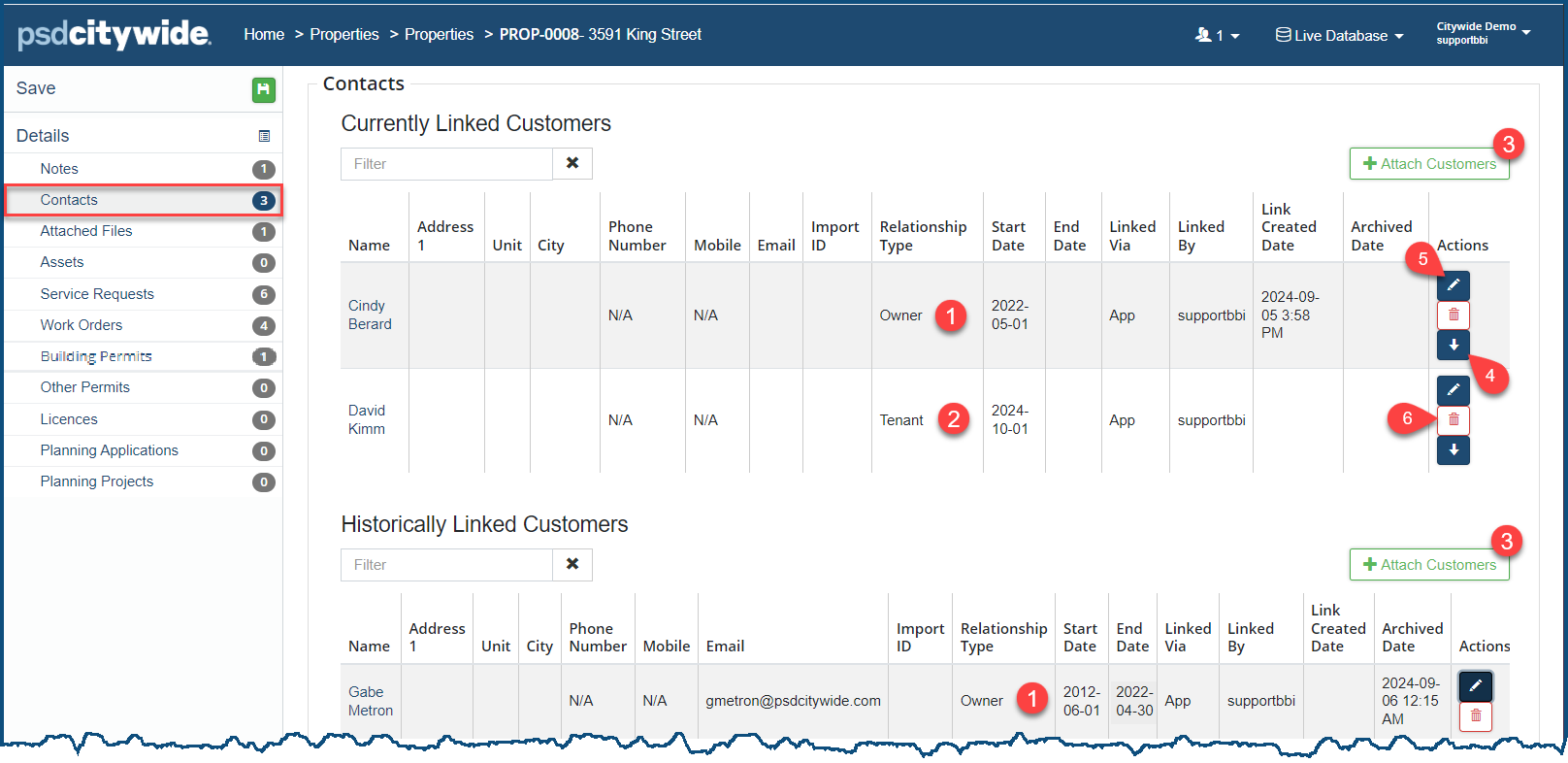The width and height of the screenshot is (1568, 763).
Task: Clear the Currently Linked Customers filter
Action: click(x=572, y=164)
